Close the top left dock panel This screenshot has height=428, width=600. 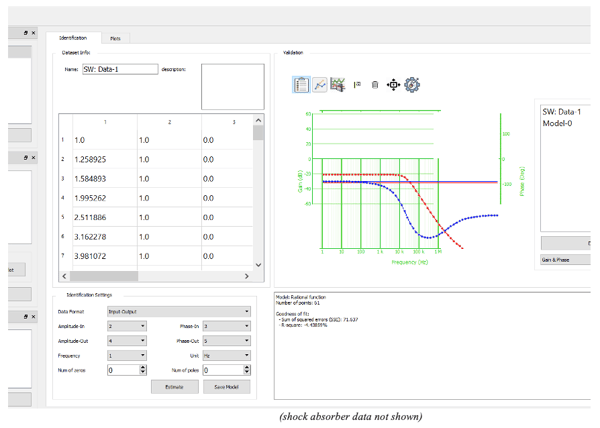pos(34,33)
